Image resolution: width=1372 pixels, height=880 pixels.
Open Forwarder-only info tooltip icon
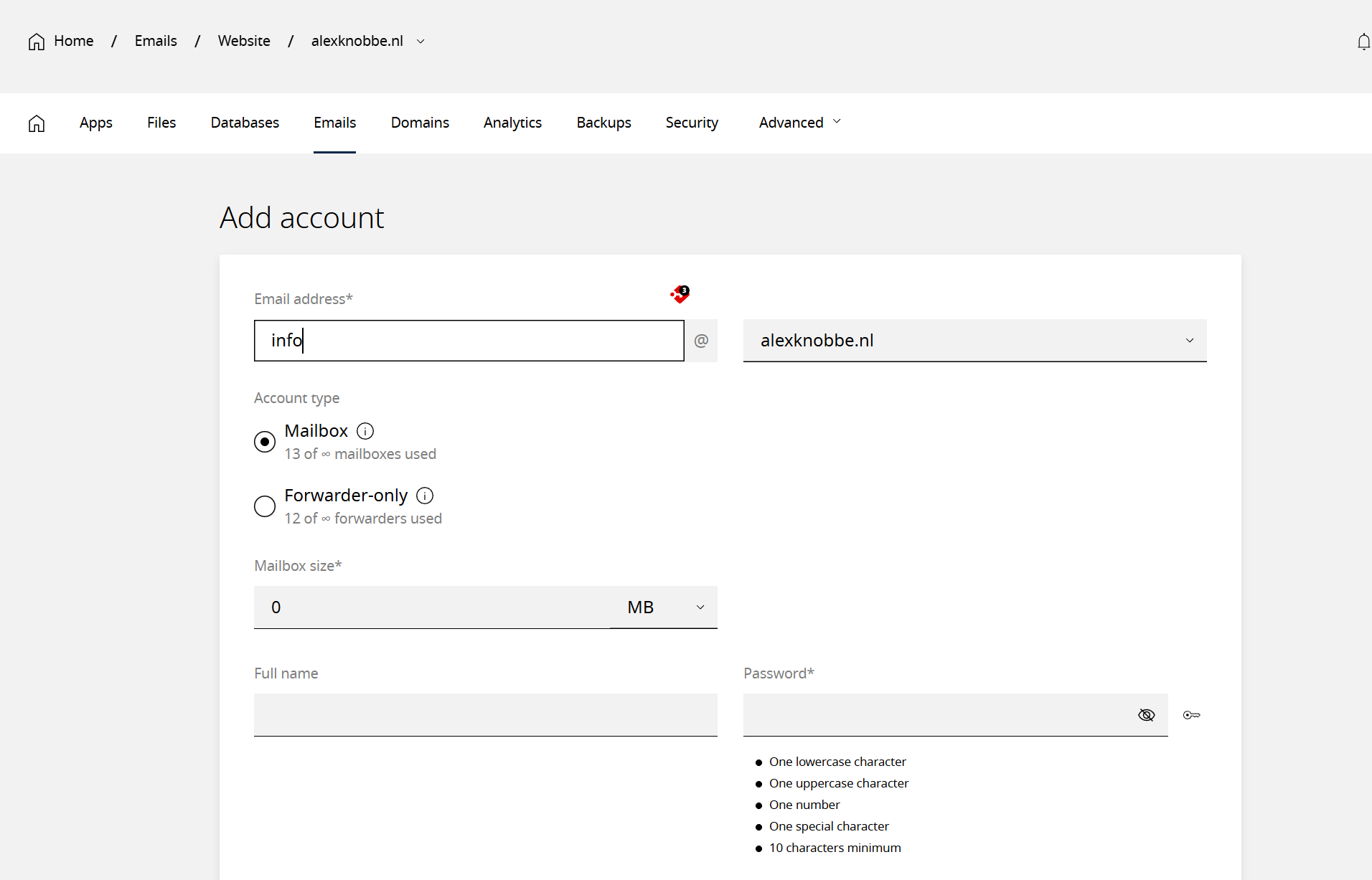[x=425, y=496]
